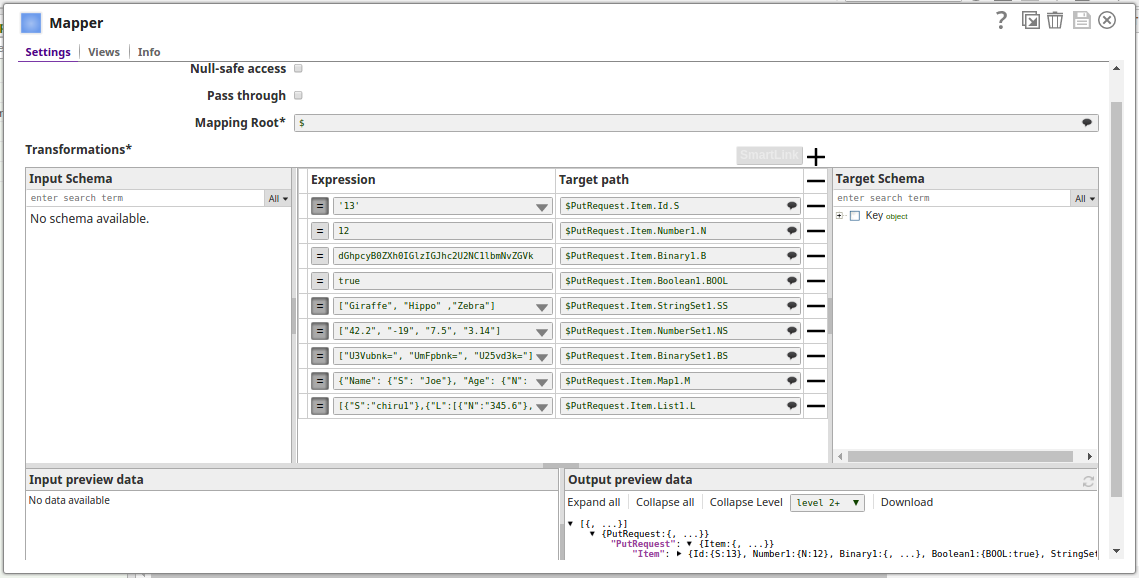Image resolution: width=1139 pixels, height=578 pixels.
Task: Open suggestion bubble for $PutRequest.Item.Id.S
Action: (792, 205)
